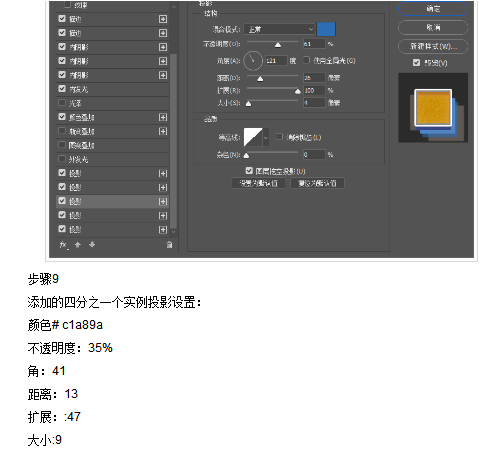Uncheck the 颜色叠加 checkbox
479x450 pixels.
(62, 117)
